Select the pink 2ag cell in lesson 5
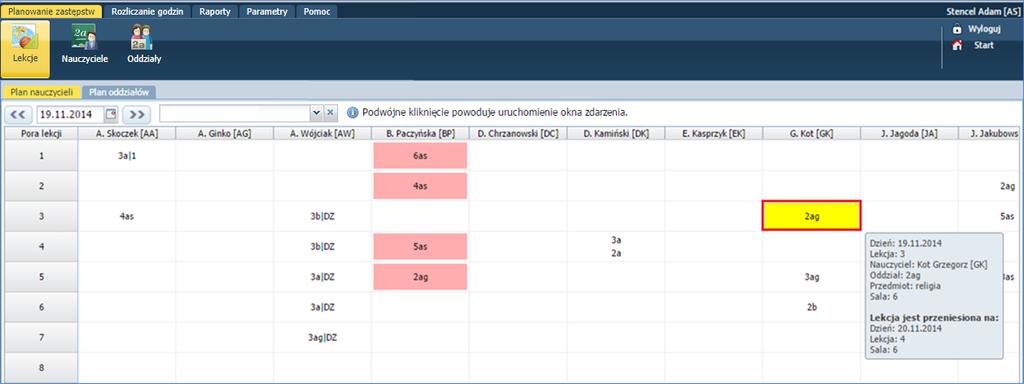Image resolution: width=1024 pixels, height=384 pixels. [420, 277]
